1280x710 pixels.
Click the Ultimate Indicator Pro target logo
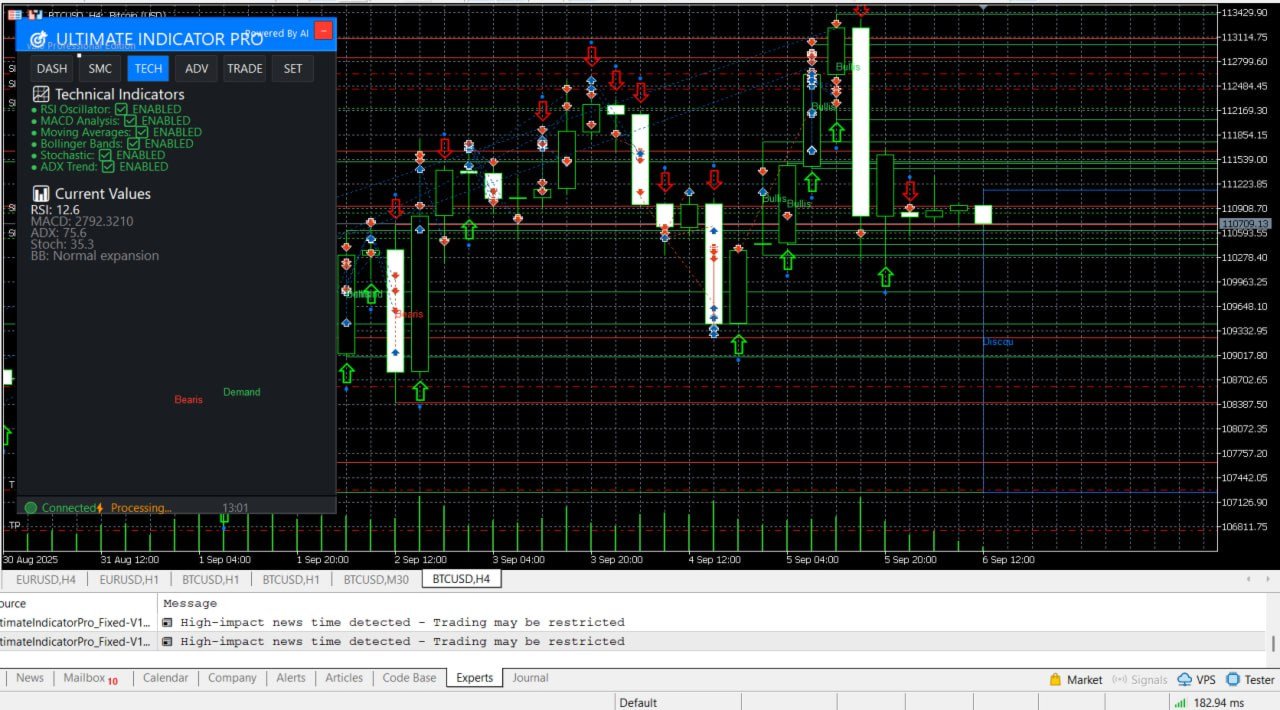click(38, 40)
